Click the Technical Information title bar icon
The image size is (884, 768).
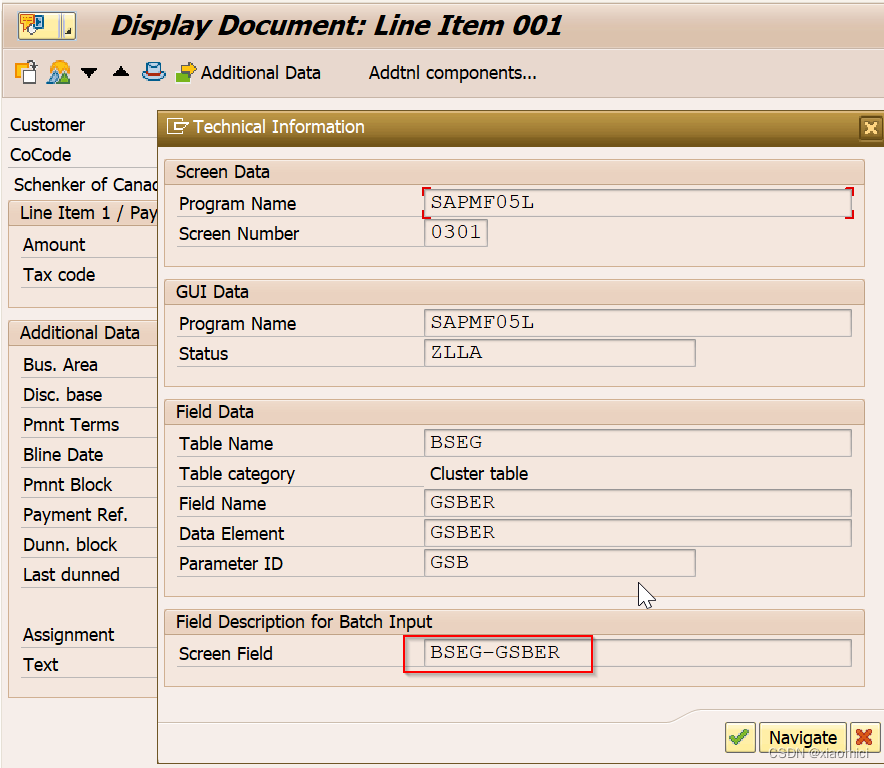click(177, 126)
